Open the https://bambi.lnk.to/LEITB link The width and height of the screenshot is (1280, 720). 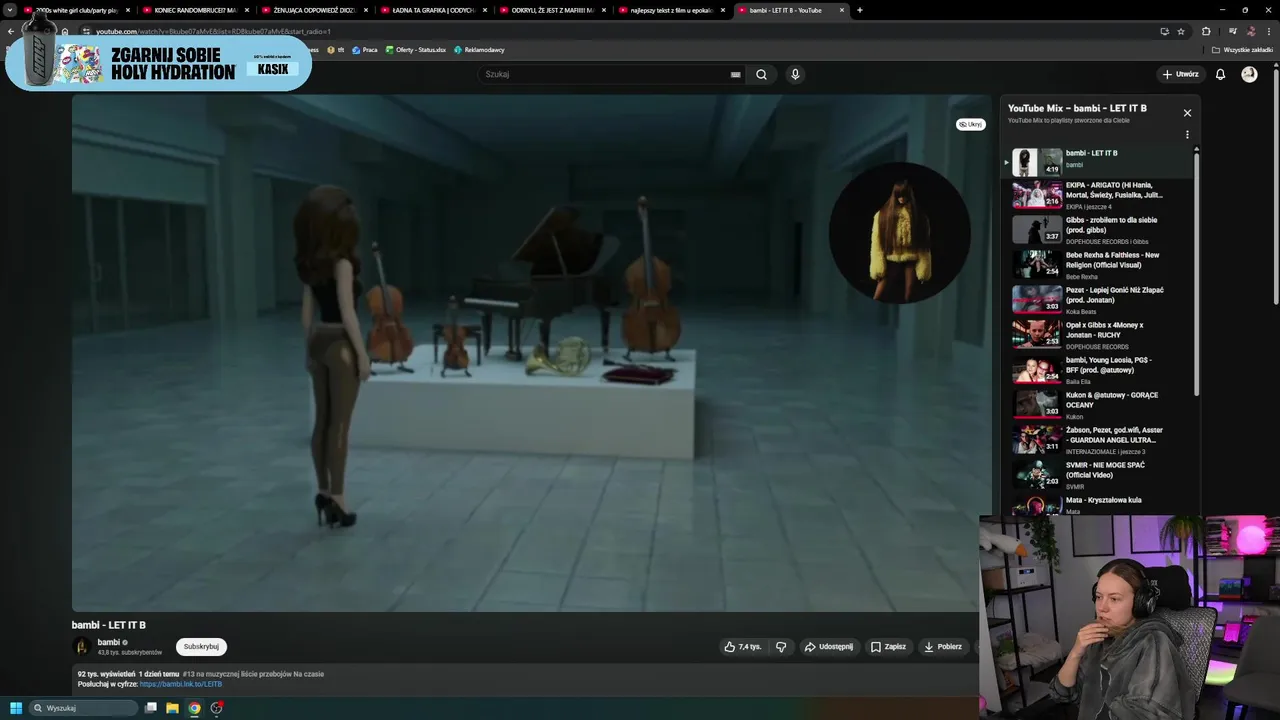[x=181, y=684]
